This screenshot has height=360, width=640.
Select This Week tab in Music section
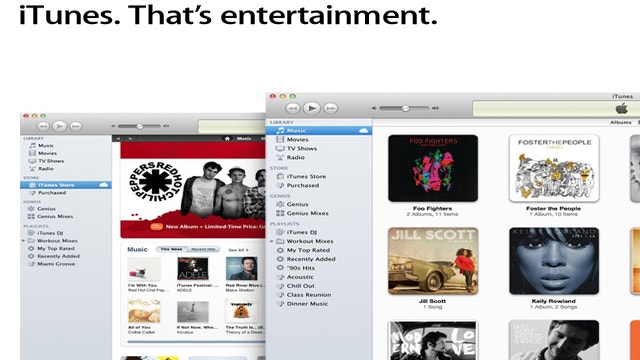pyautogui.click(x=171, y=249)
